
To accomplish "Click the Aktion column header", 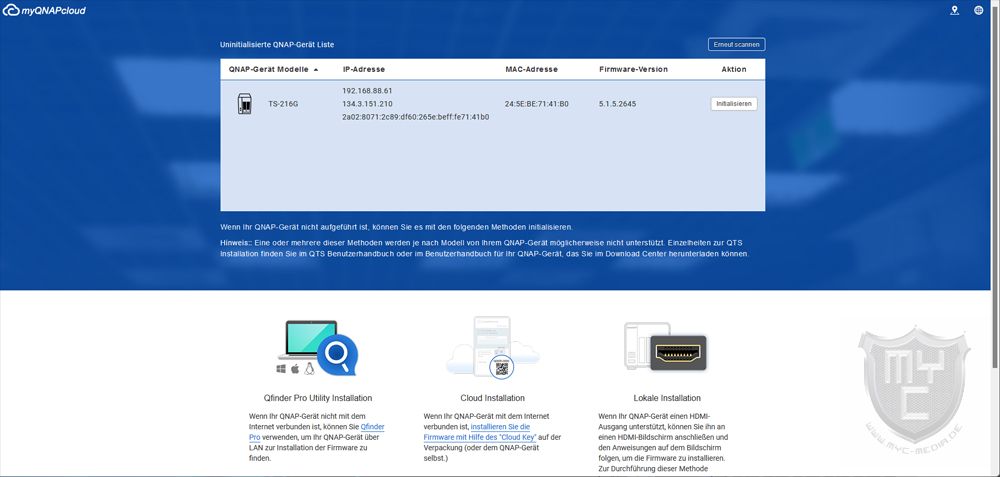I will point(734,70).
